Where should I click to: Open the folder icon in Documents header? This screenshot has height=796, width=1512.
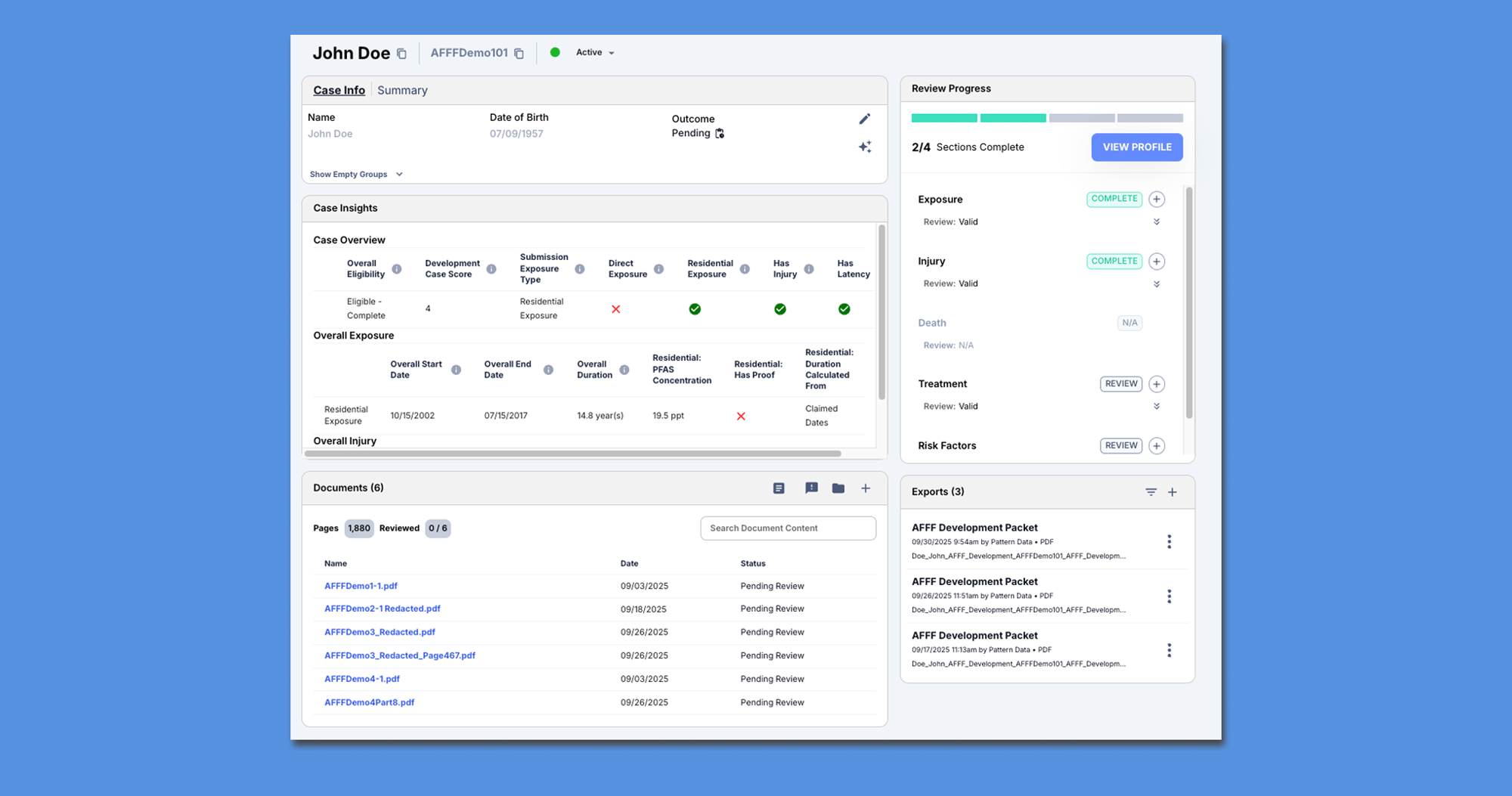[x=838, y=488]
